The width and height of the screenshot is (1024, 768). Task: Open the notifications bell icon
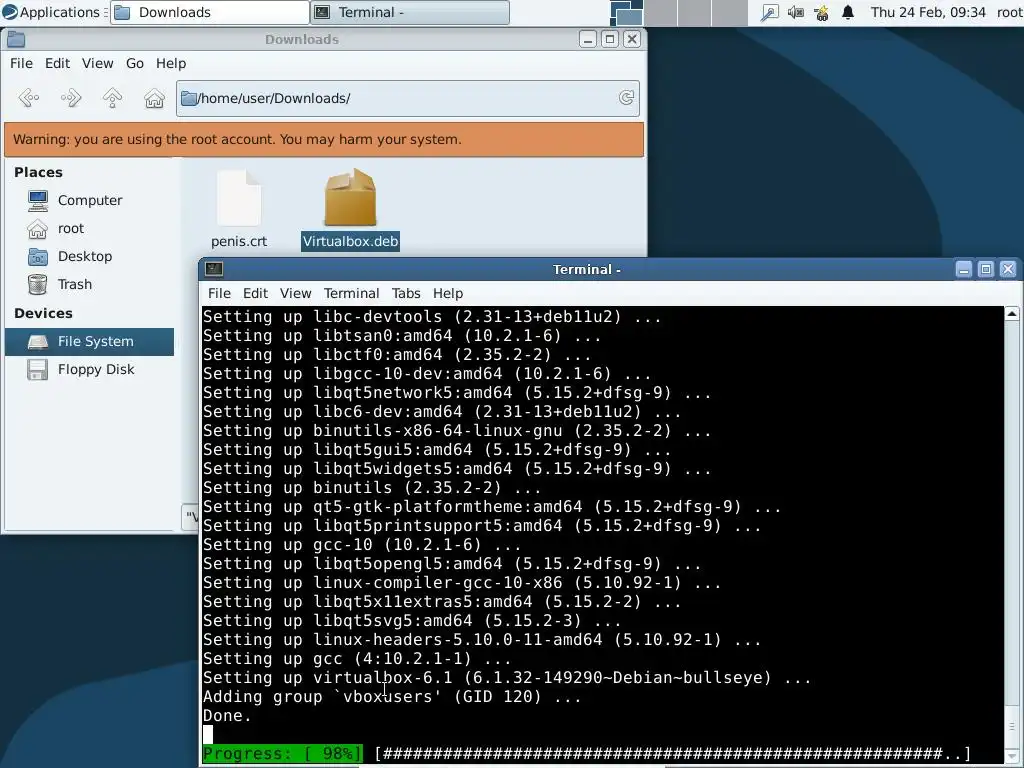tap(848, 12)
